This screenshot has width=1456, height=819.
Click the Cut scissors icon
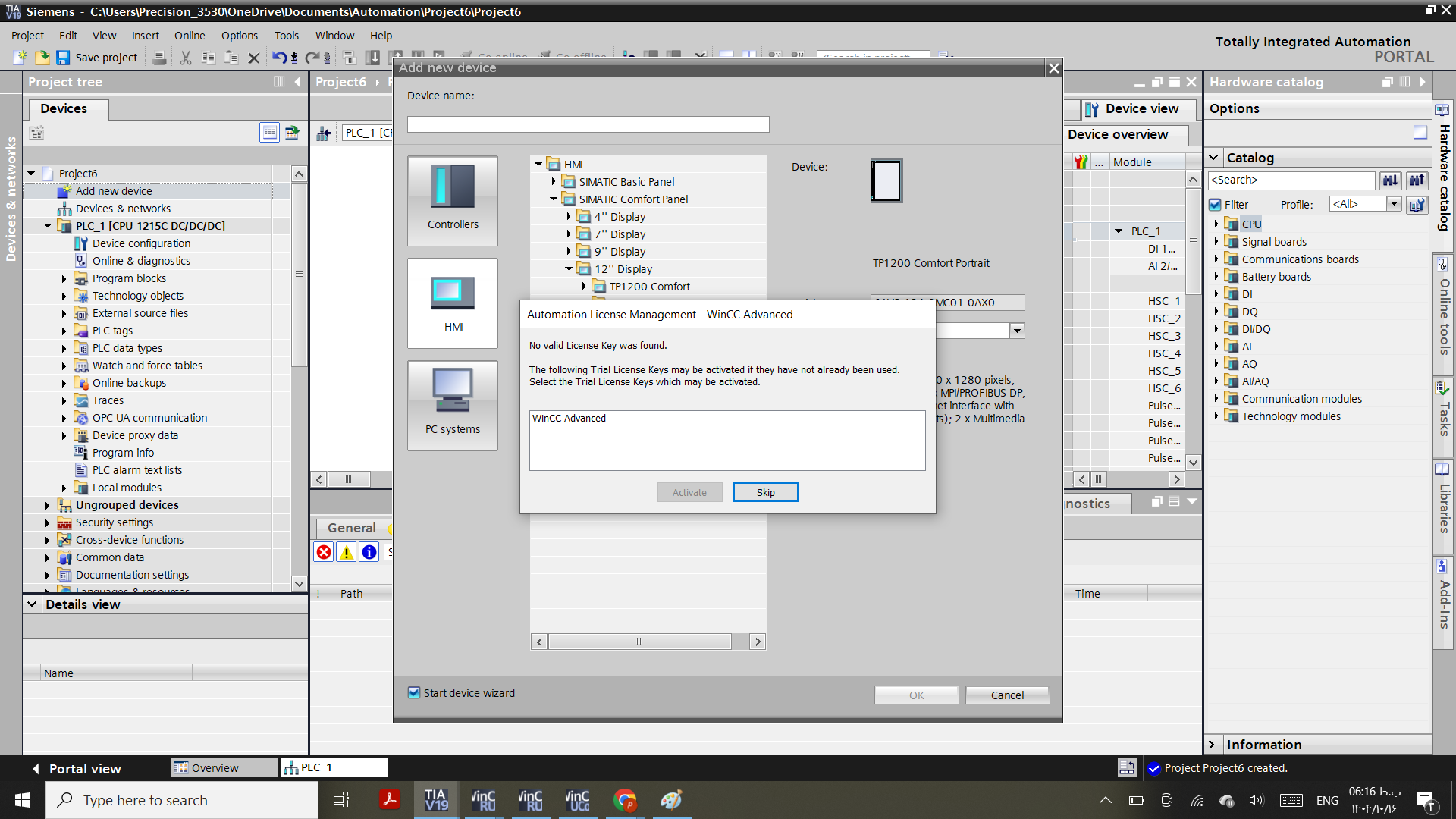(x=186, y=57)
